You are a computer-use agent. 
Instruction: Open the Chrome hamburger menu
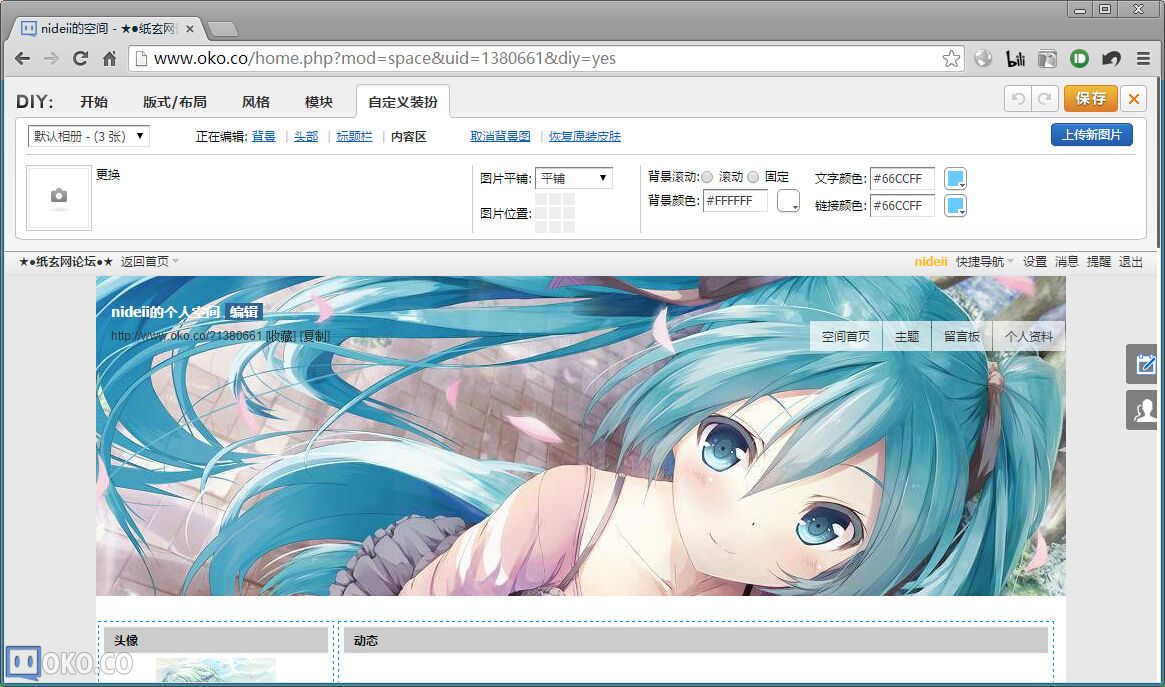coord(1143,59)
